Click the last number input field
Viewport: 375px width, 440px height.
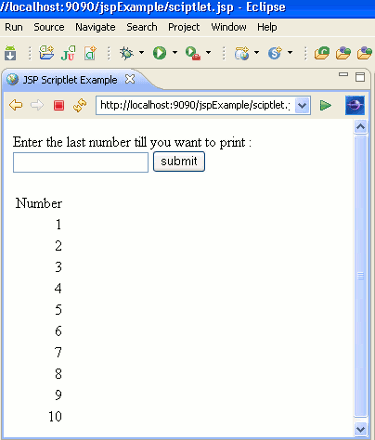coord(81,163)
